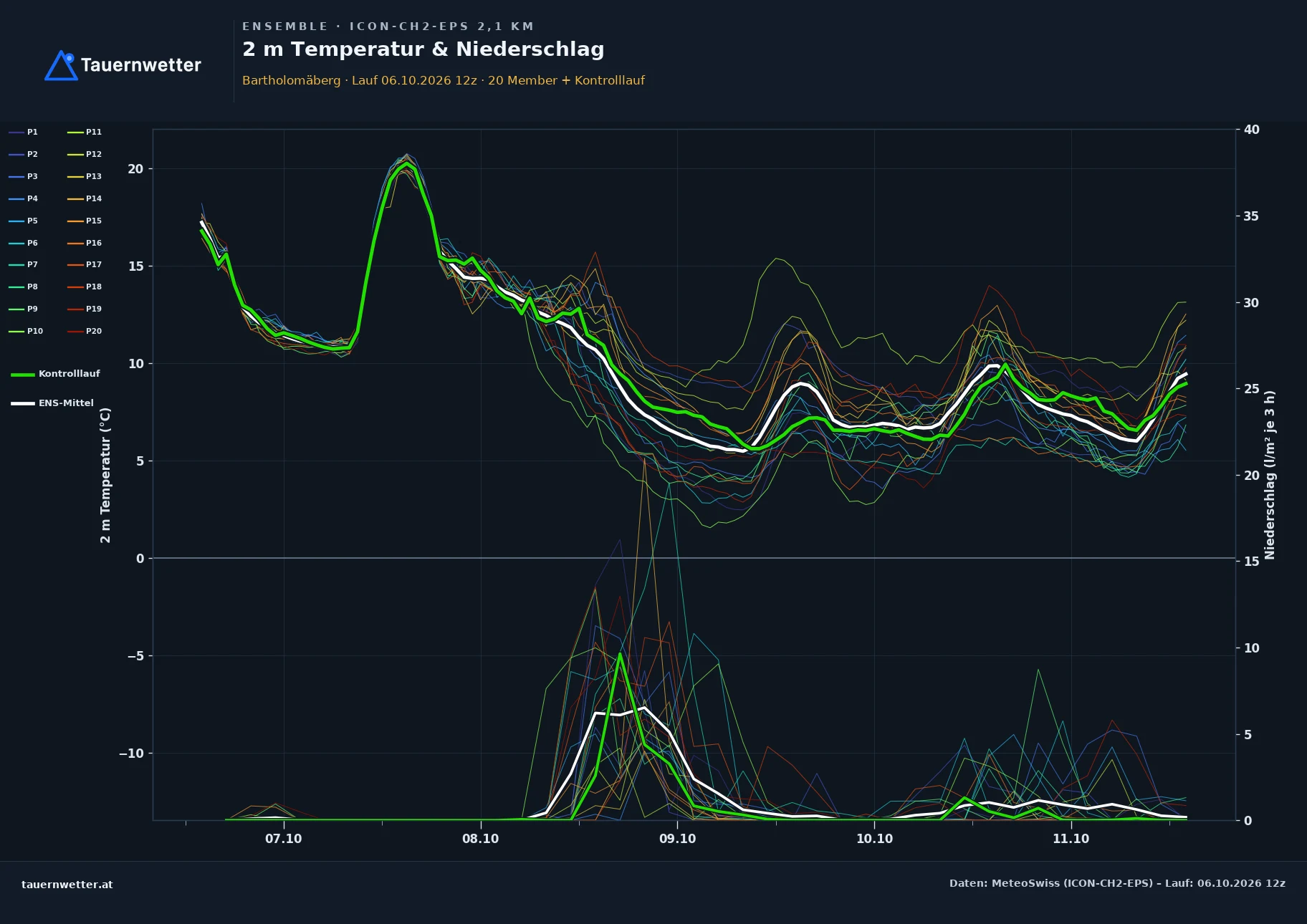Screen dimensions: 1307x924
Task: Toggle legend entry P2
Action: coord(24,155)
